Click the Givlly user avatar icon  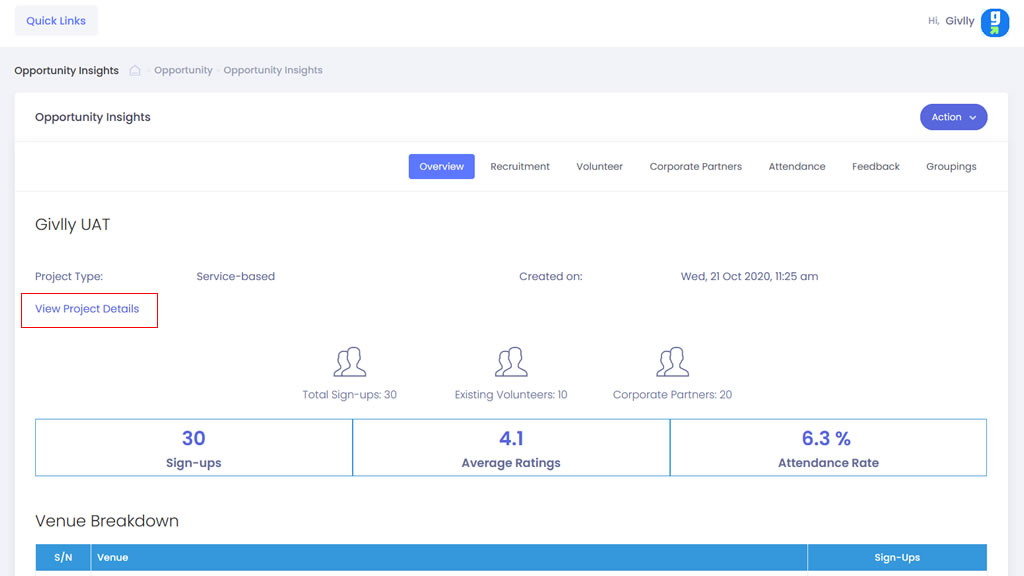pyautogui.click(x=994, y=22)
